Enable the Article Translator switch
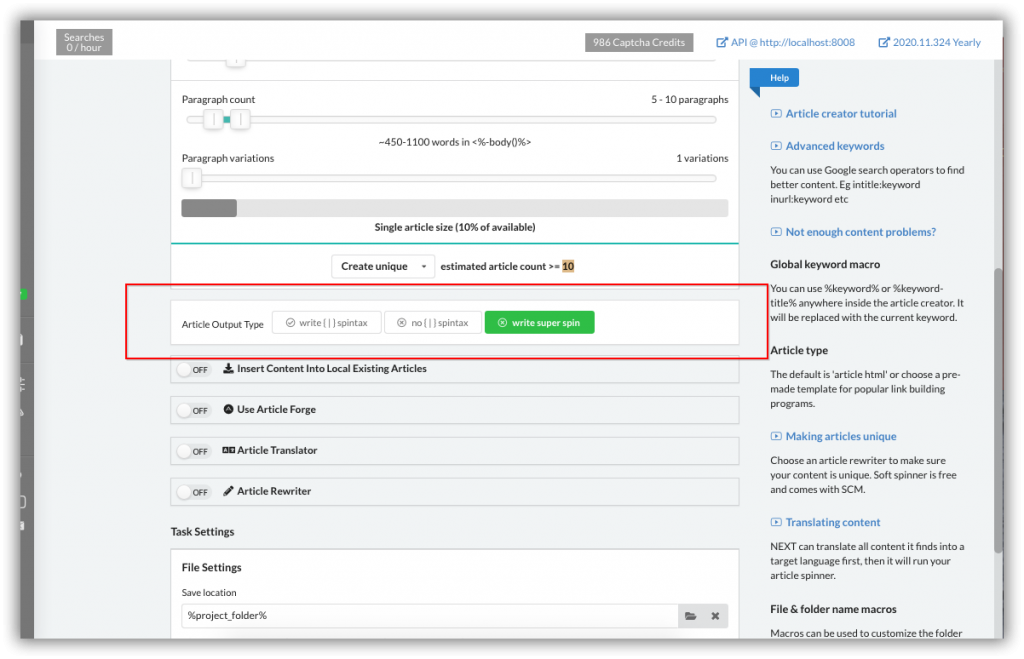 [193, 451]
